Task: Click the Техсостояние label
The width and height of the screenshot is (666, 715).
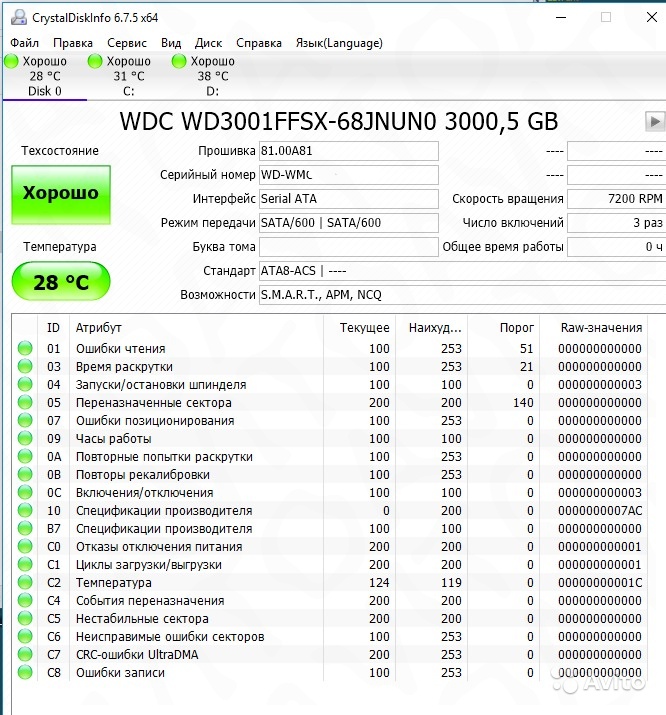Action: click(60, 151)
